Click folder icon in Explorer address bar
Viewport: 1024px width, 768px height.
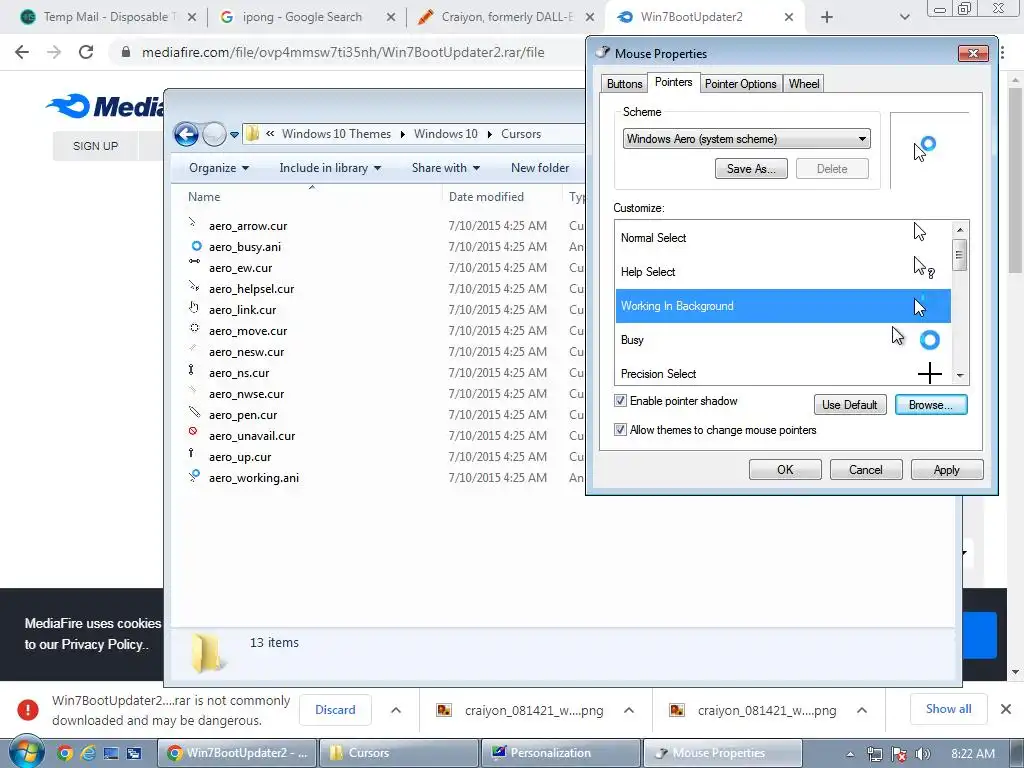[x=253, y=134]
